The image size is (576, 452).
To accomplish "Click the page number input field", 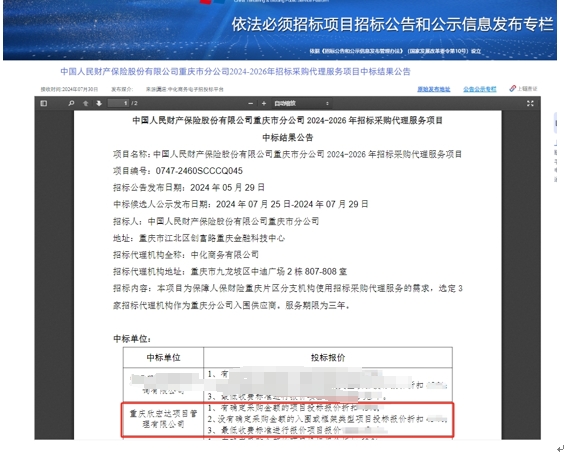I will pyautogui.click(x=119, y=103).
